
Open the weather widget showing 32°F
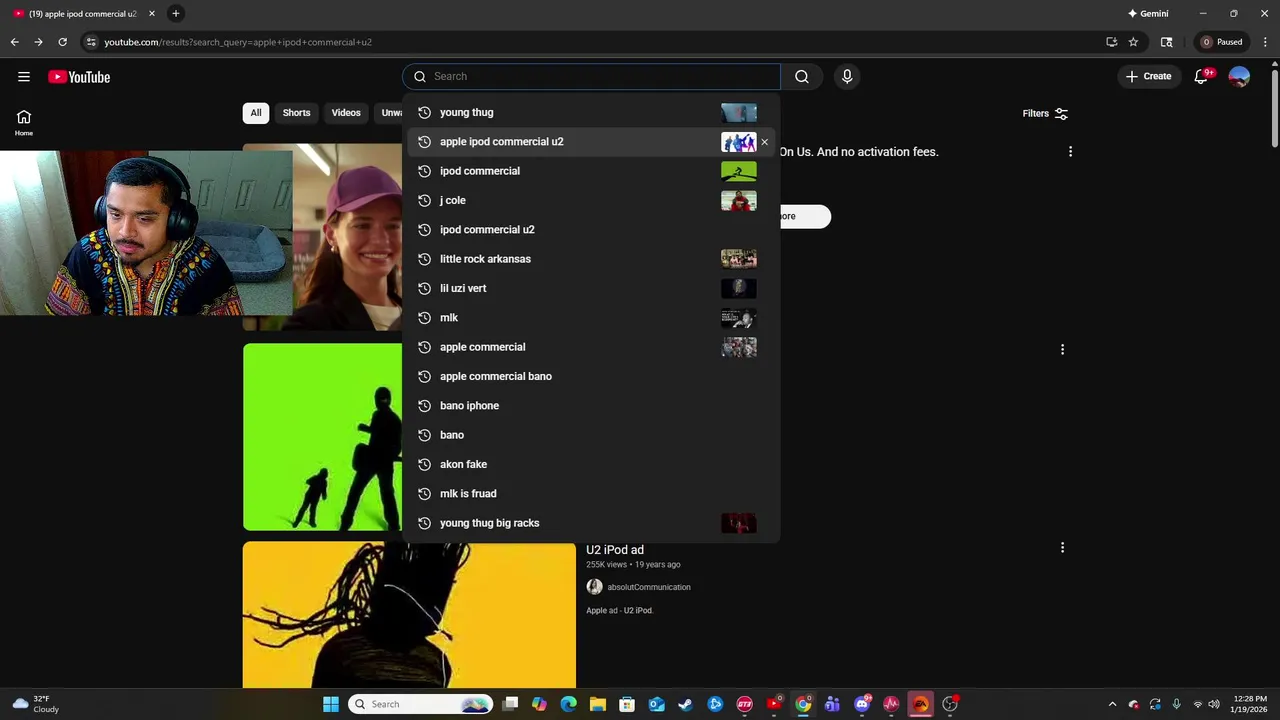pos(36,704)
